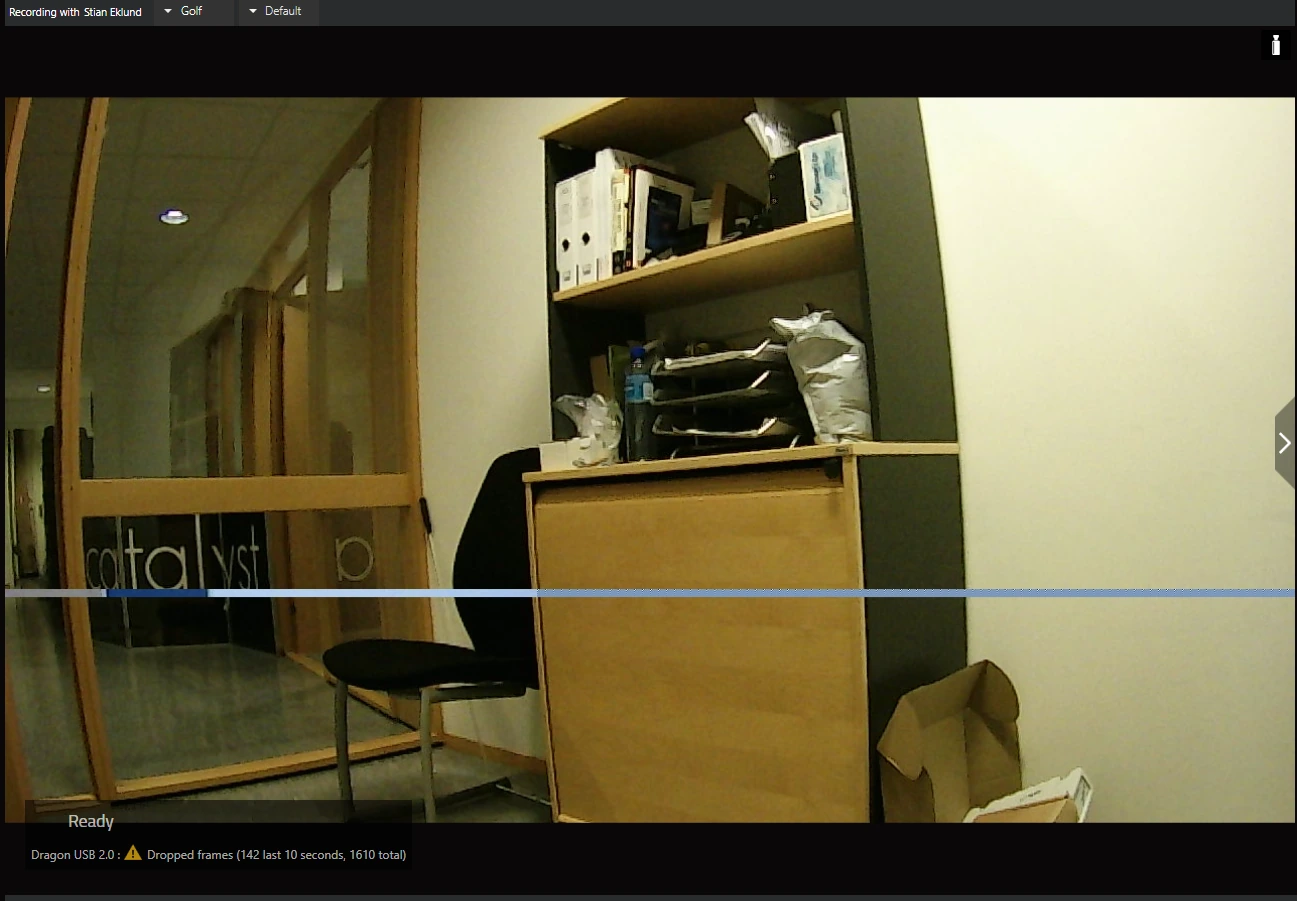Click hatched blue section of overlay line
This screenshot has height=901, width=1297.
tap(916, 593)
